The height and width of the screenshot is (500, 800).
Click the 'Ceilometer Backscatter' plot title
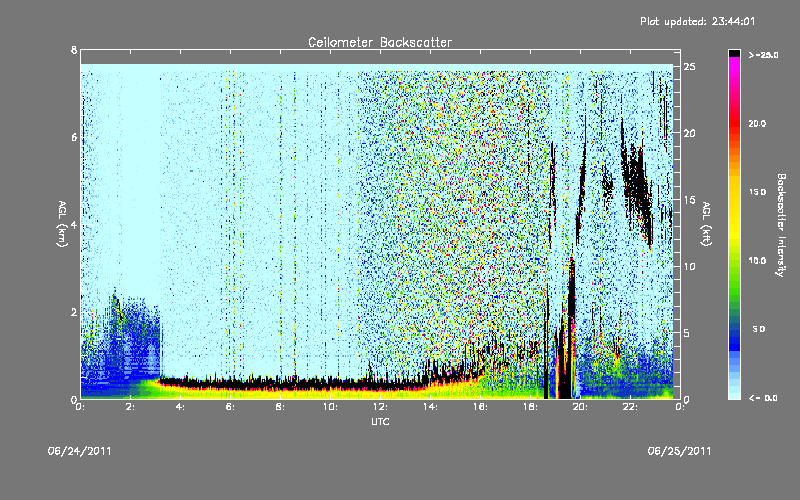[380, 42]
